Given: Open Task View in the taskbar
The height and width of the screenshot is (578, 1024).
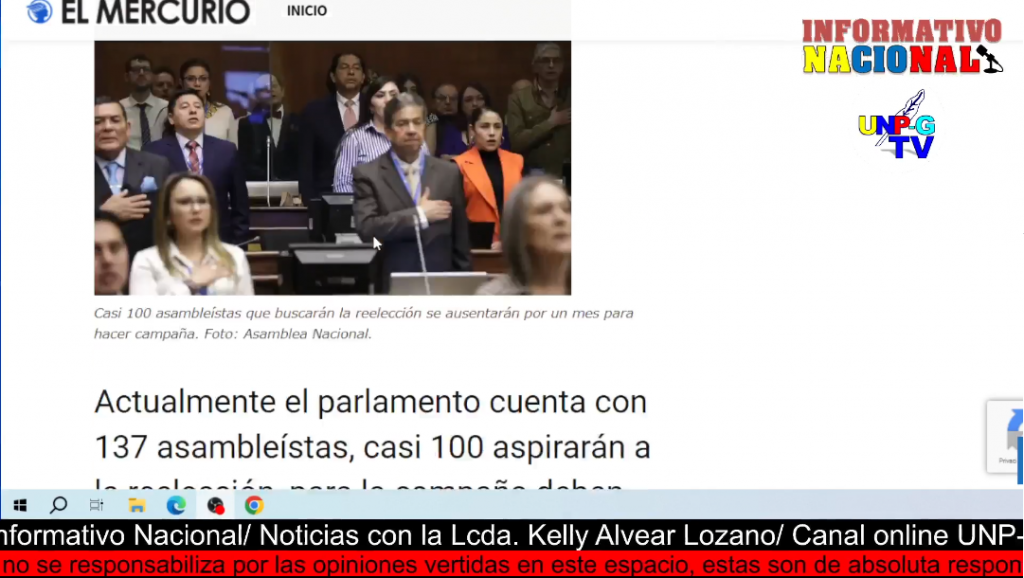Looking at the screenshot, I should [96, 506].
